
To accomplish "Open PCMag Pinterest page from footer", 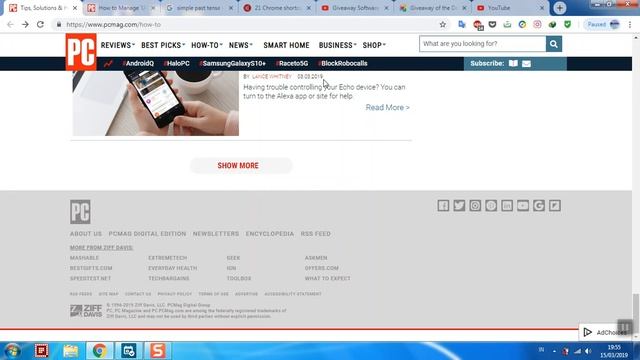I will point(491,205).
